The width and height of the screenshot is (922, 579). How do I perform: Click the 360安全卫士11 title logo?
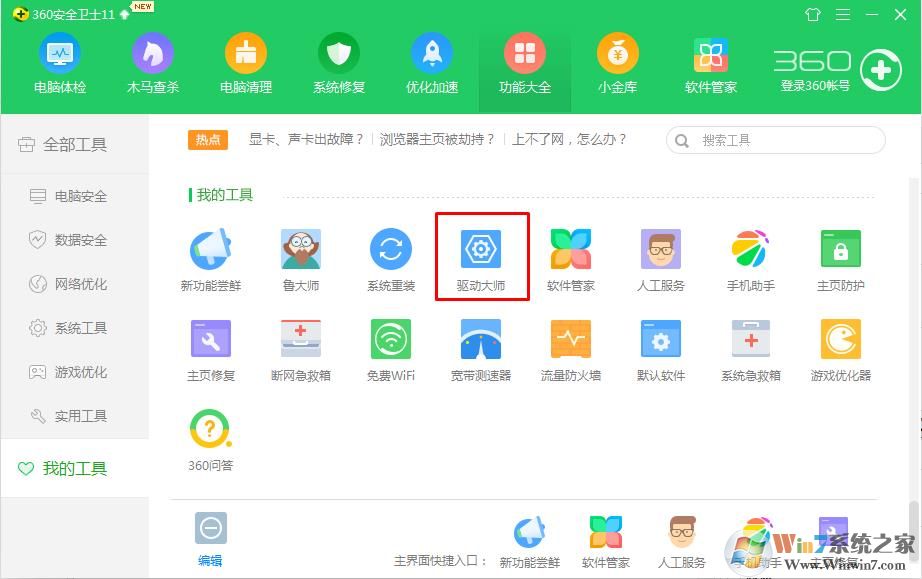tap(64, 14)
